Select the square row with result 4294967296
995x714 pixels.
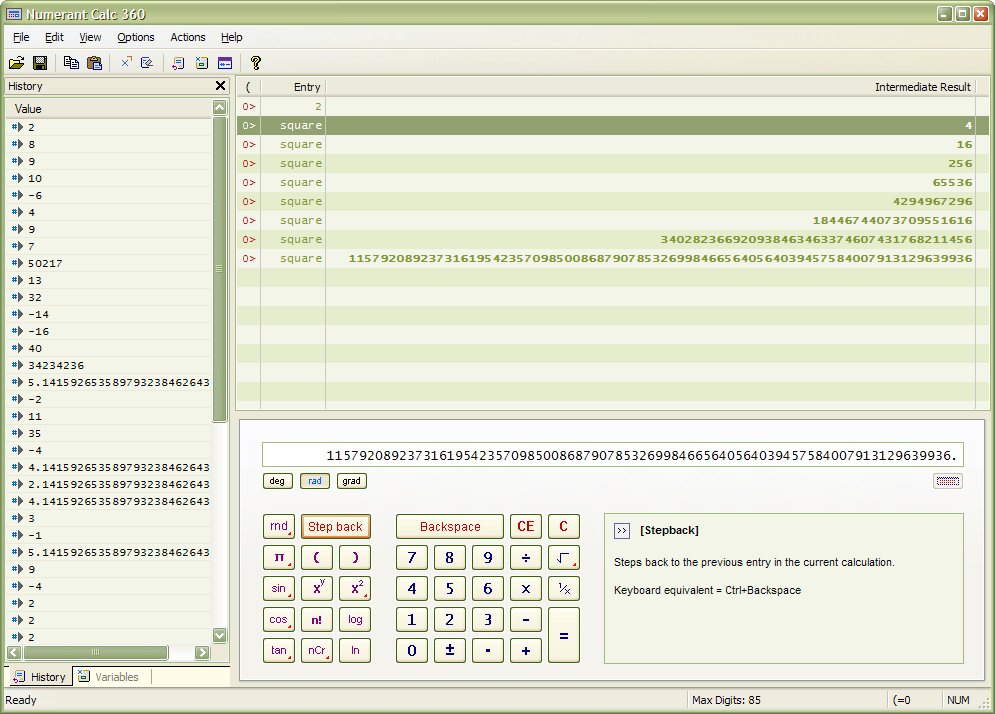[613, 201]
